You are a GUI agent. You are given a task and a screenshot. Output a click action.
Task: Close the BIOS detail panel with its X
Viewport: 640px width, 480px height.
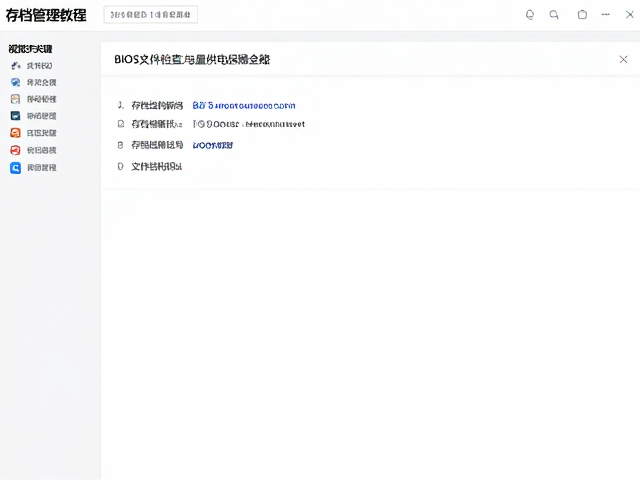pos(623,60)
